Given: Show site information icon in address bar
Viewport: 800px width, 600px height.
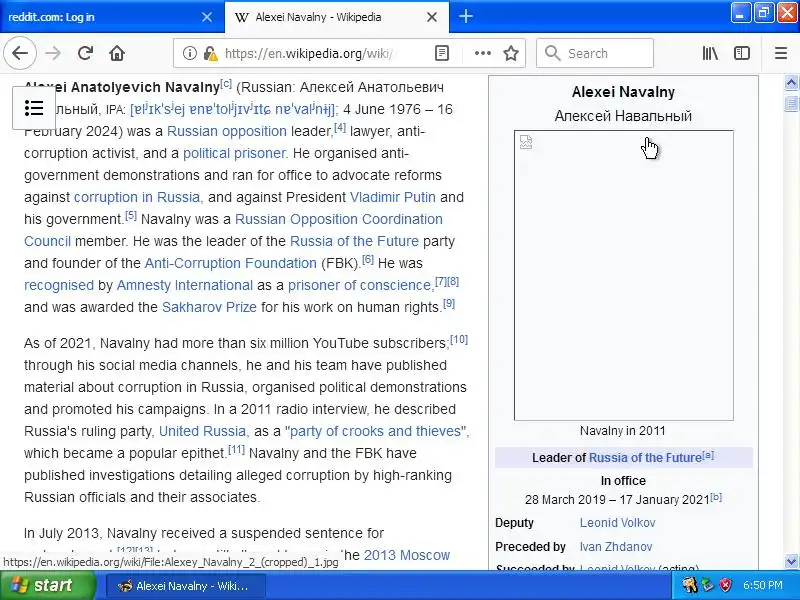Looking at the screenshot, I should [189, 53].
